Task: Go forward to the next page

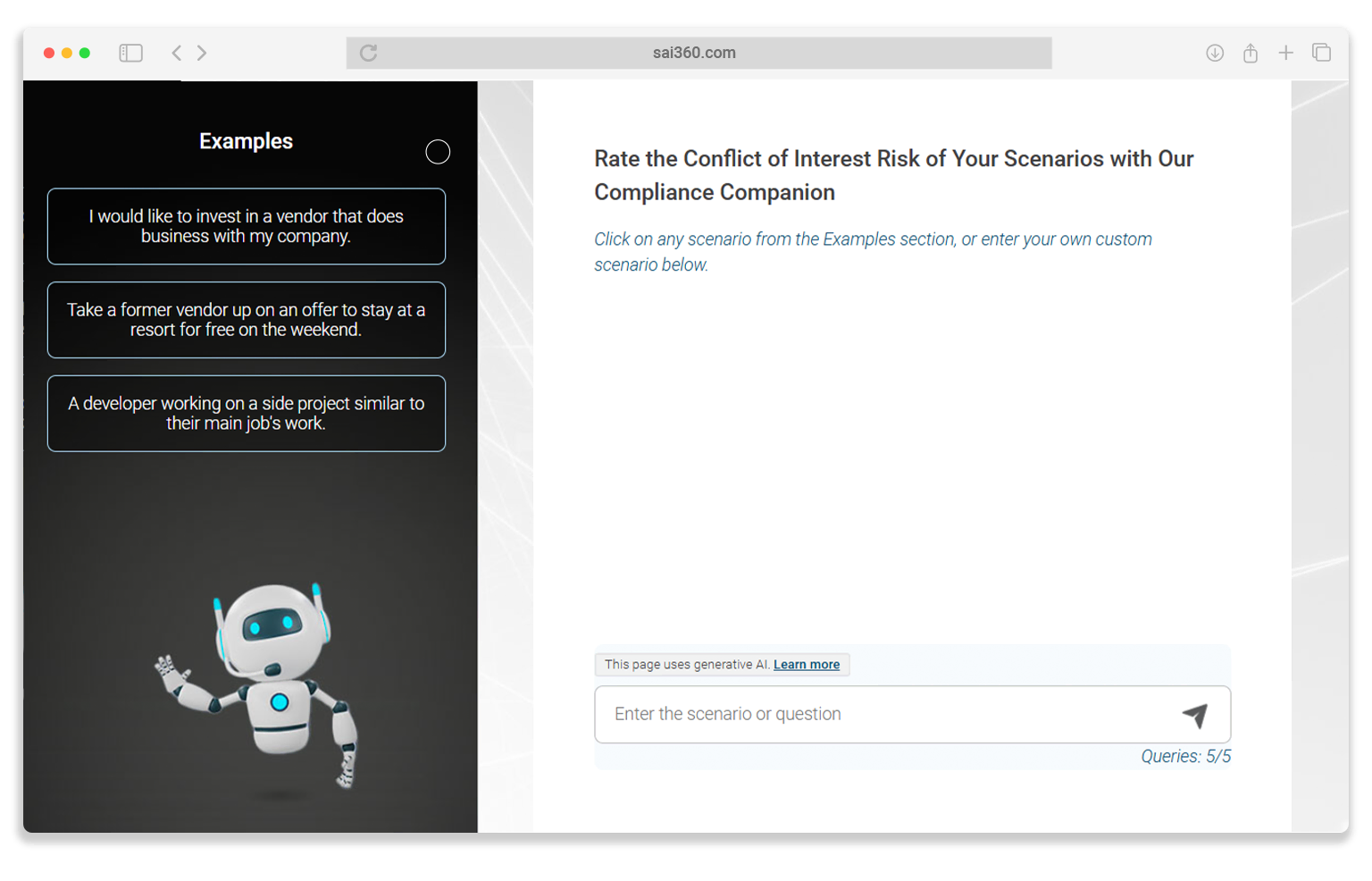Action: [202, 54]
